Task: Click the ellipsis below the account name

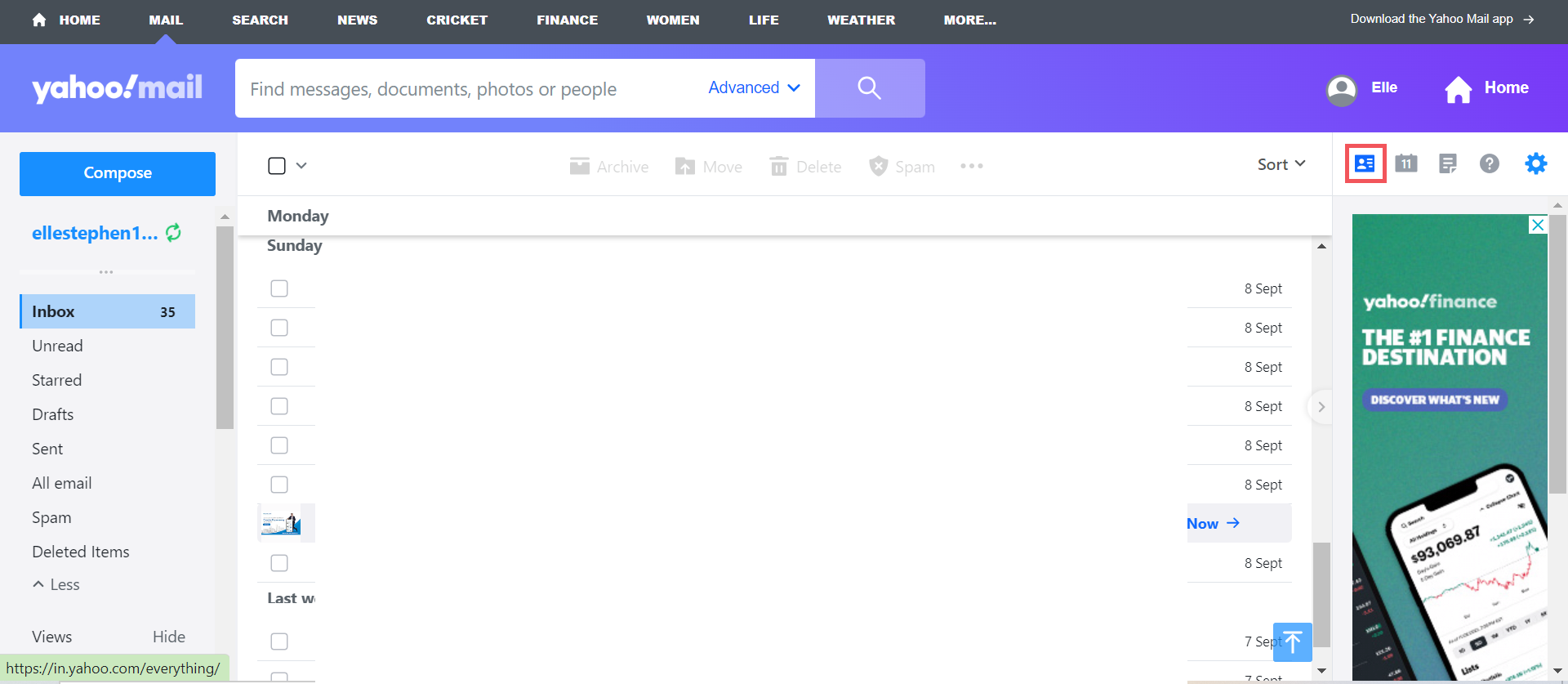Action: pos(106,271)
